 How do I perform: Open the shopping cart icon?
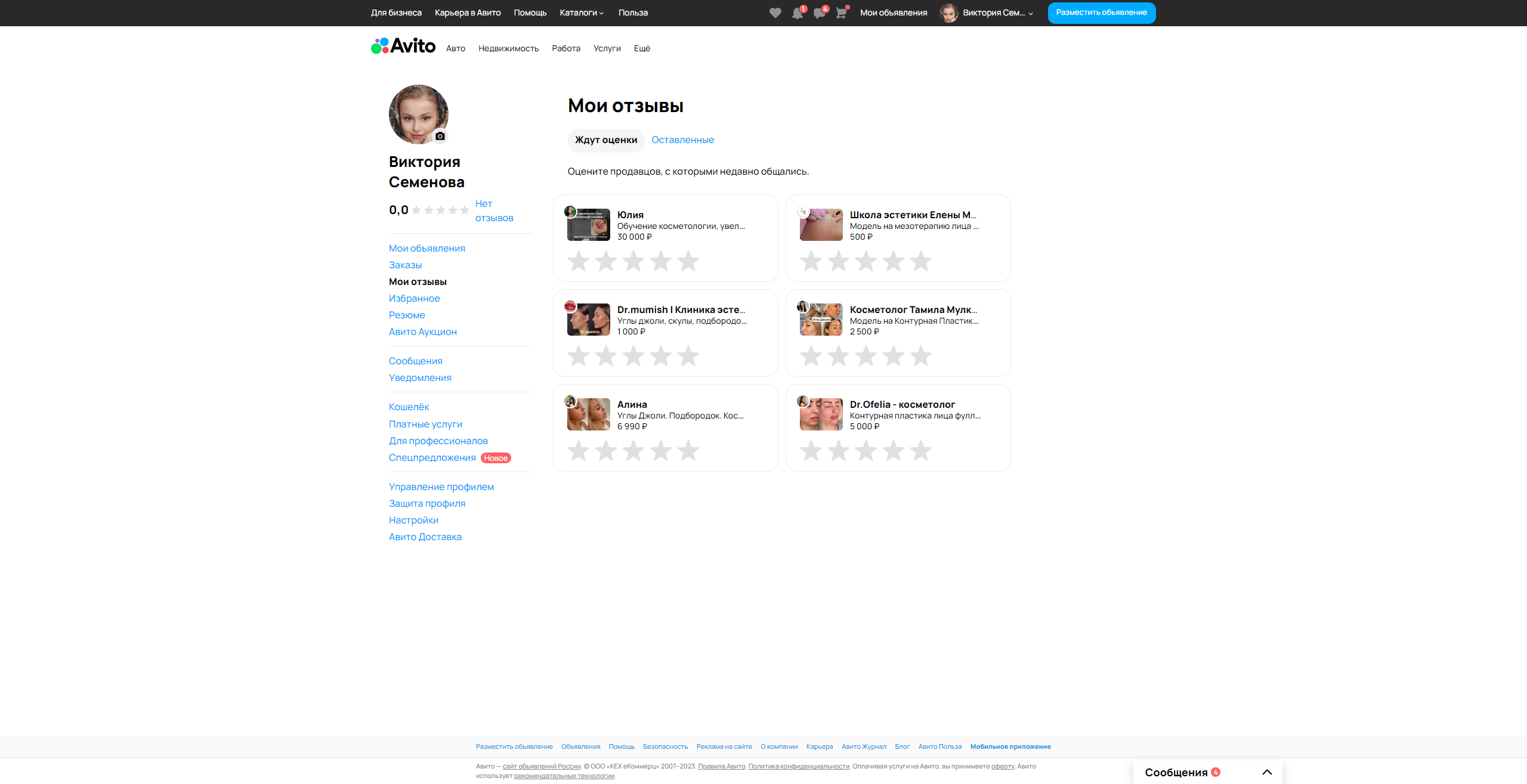pyautogui.click(x=841, y=13)
